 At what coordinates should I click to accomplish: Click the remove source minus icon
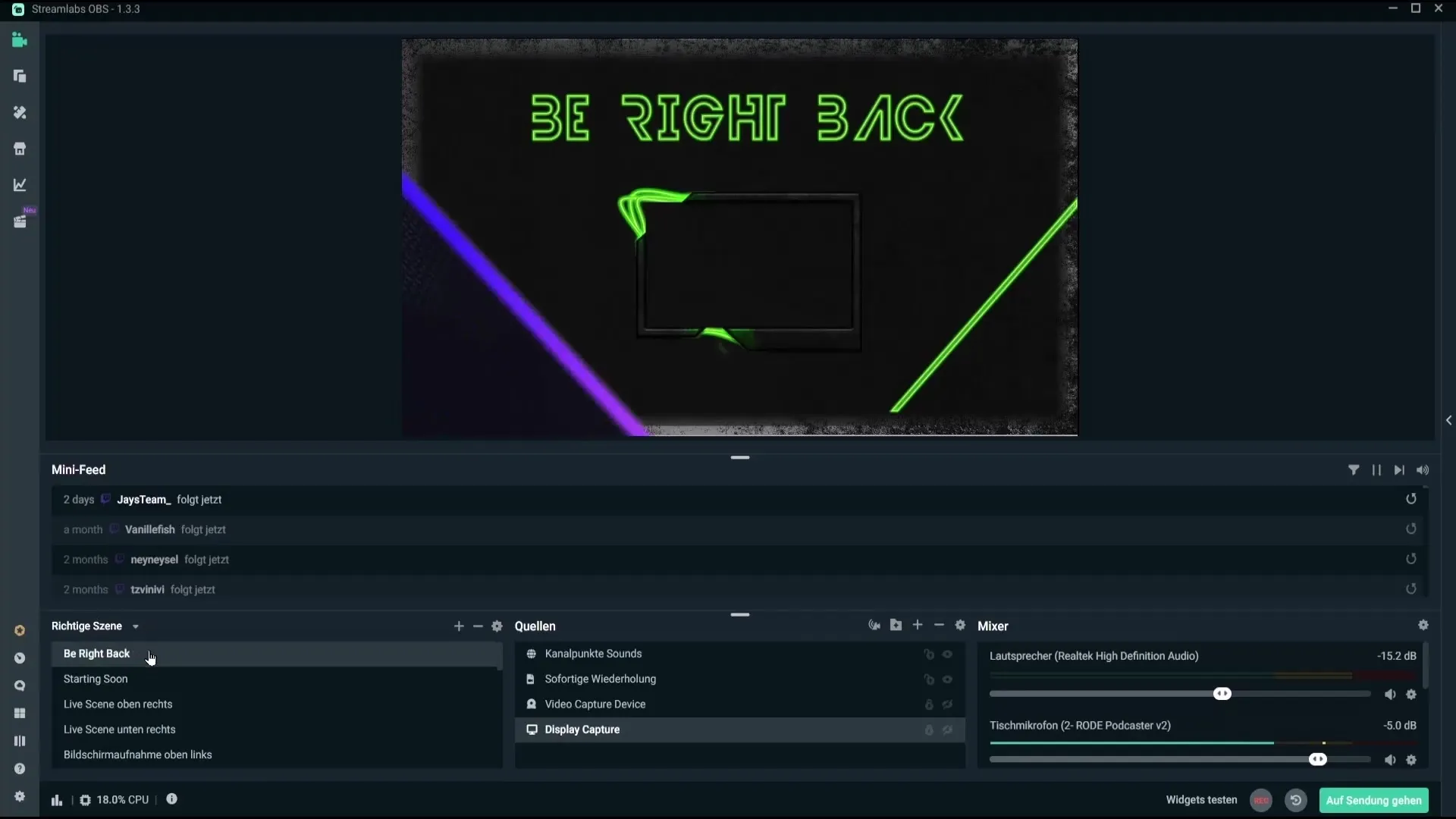click(x=938, y=626)
